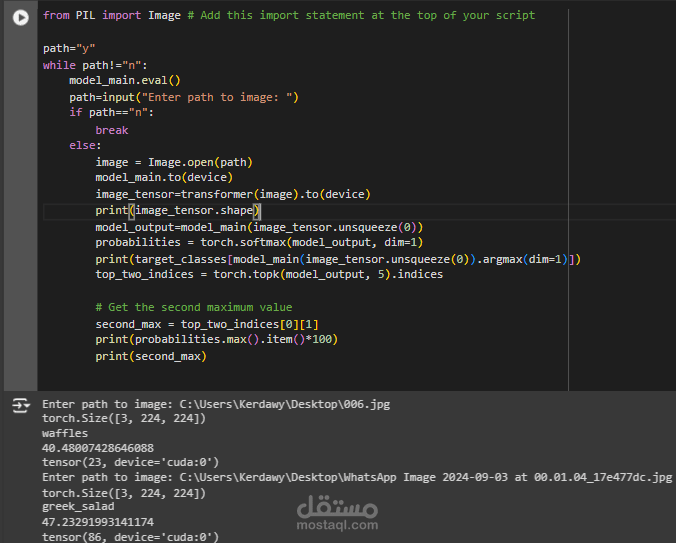The height and width of the screenshot is (543, 676).
Task: Click the print(second_max) line
Action: point(151,356)
